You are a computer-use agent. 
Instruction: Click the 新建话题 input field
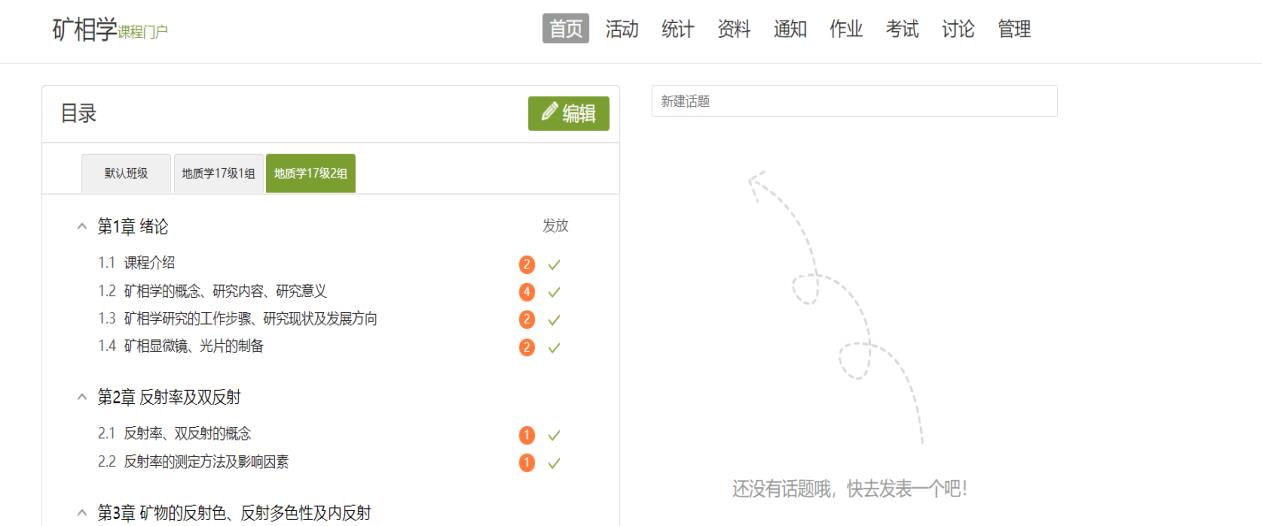pos(854,101)
